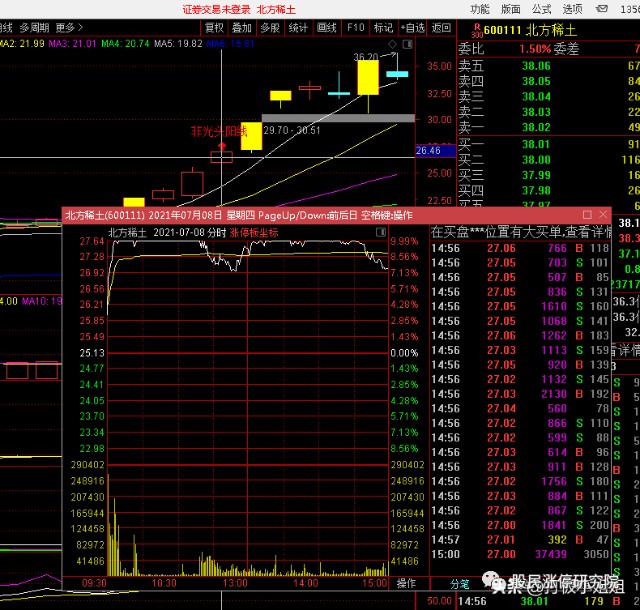
Task: Open the 版面 menu
Action: coord(511,9)
